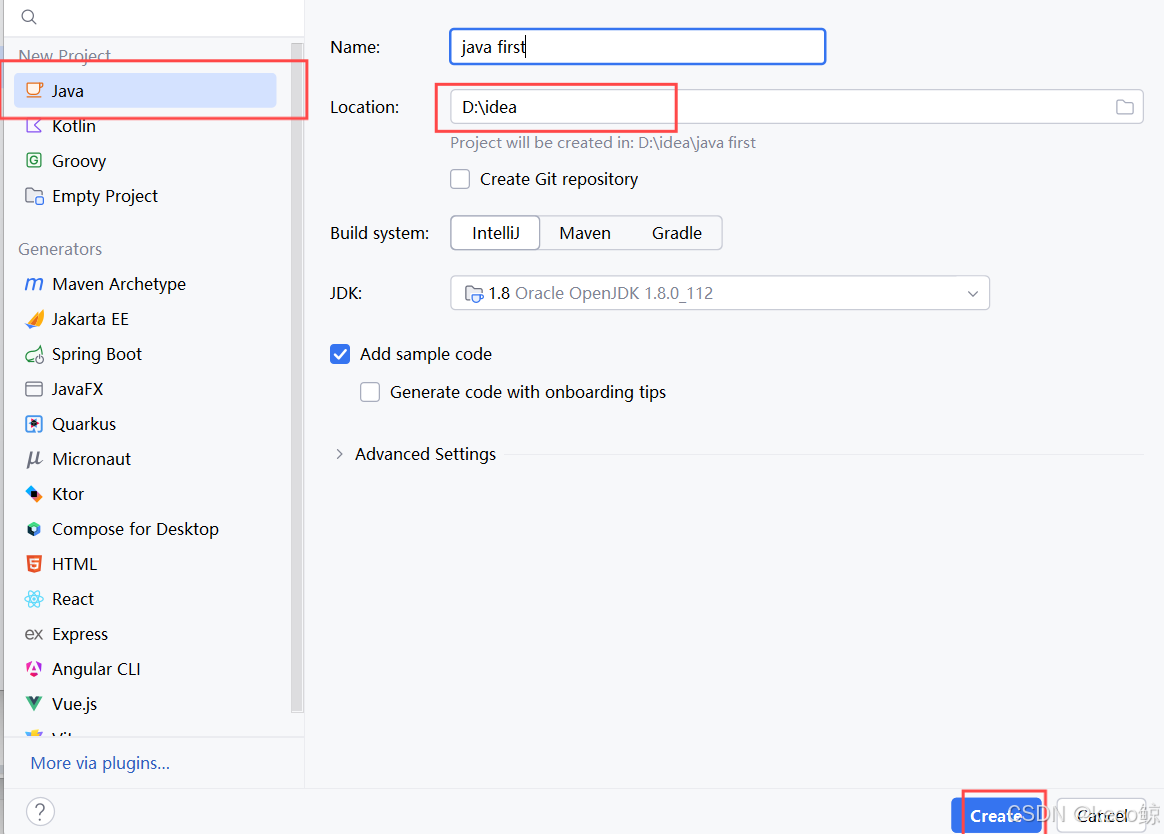This screenshot has height=834, width=1164.
Task: Click the Vue.js V icon
Action: click(x=34, y=703)
